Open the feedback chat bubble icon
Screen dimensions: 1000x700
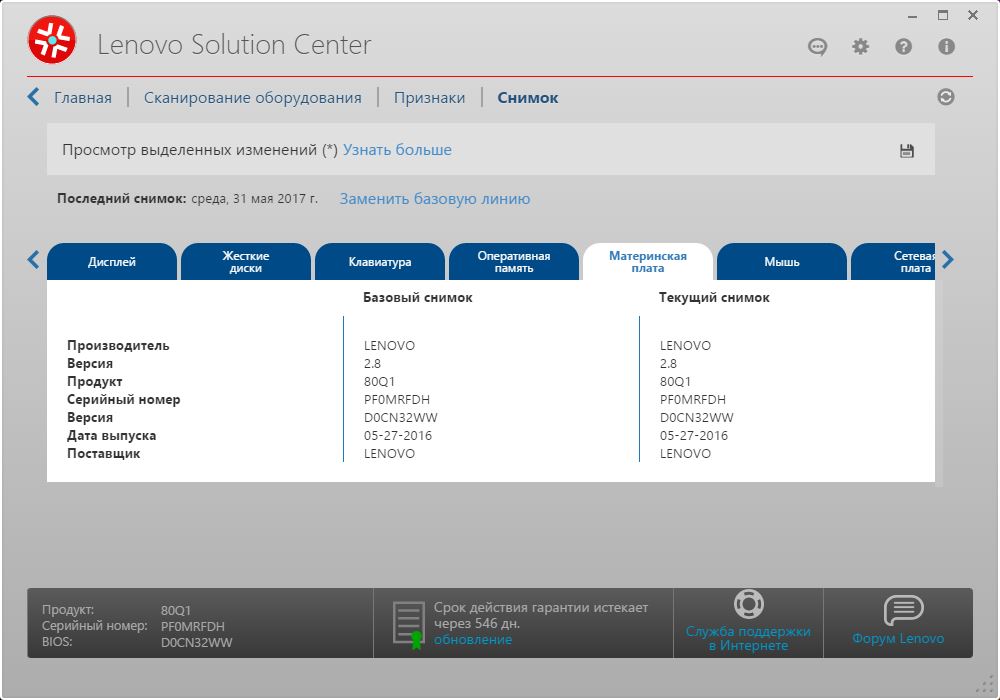[817, 47]
